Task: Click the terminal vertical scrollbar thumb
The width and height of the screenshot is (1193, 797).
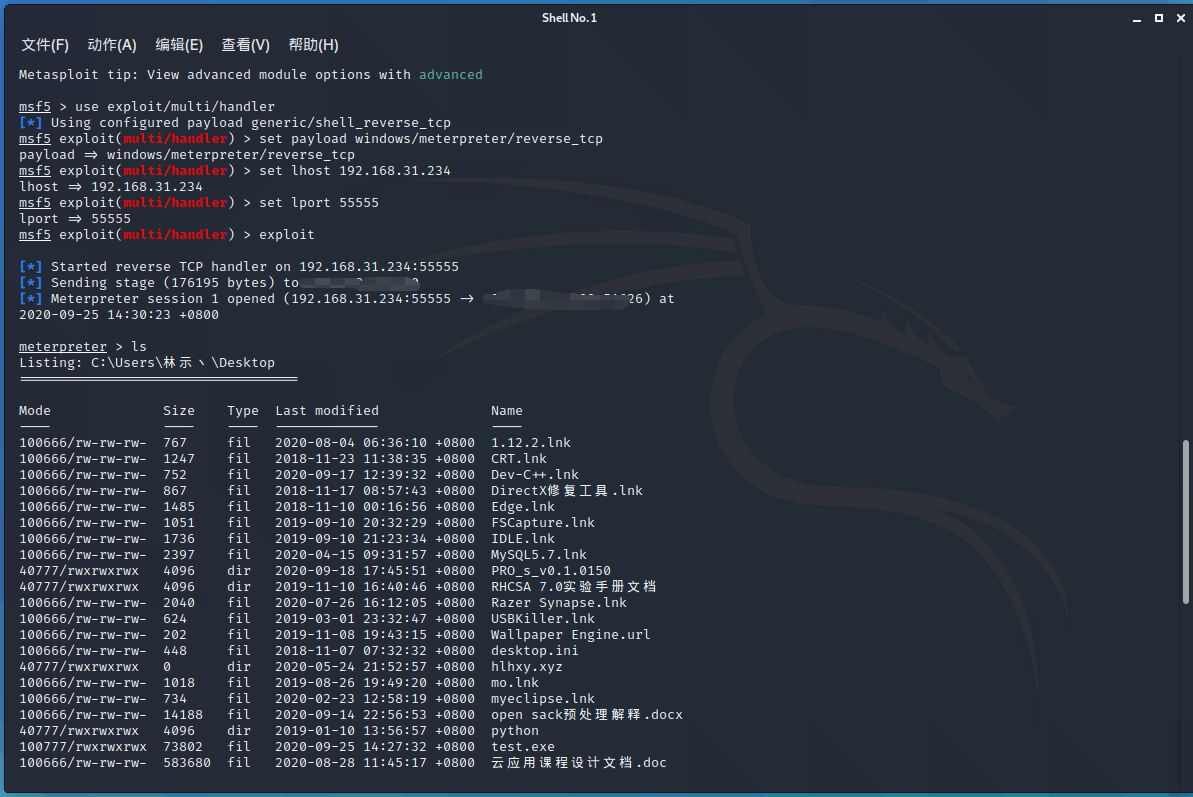Action: click(1185, 522)
